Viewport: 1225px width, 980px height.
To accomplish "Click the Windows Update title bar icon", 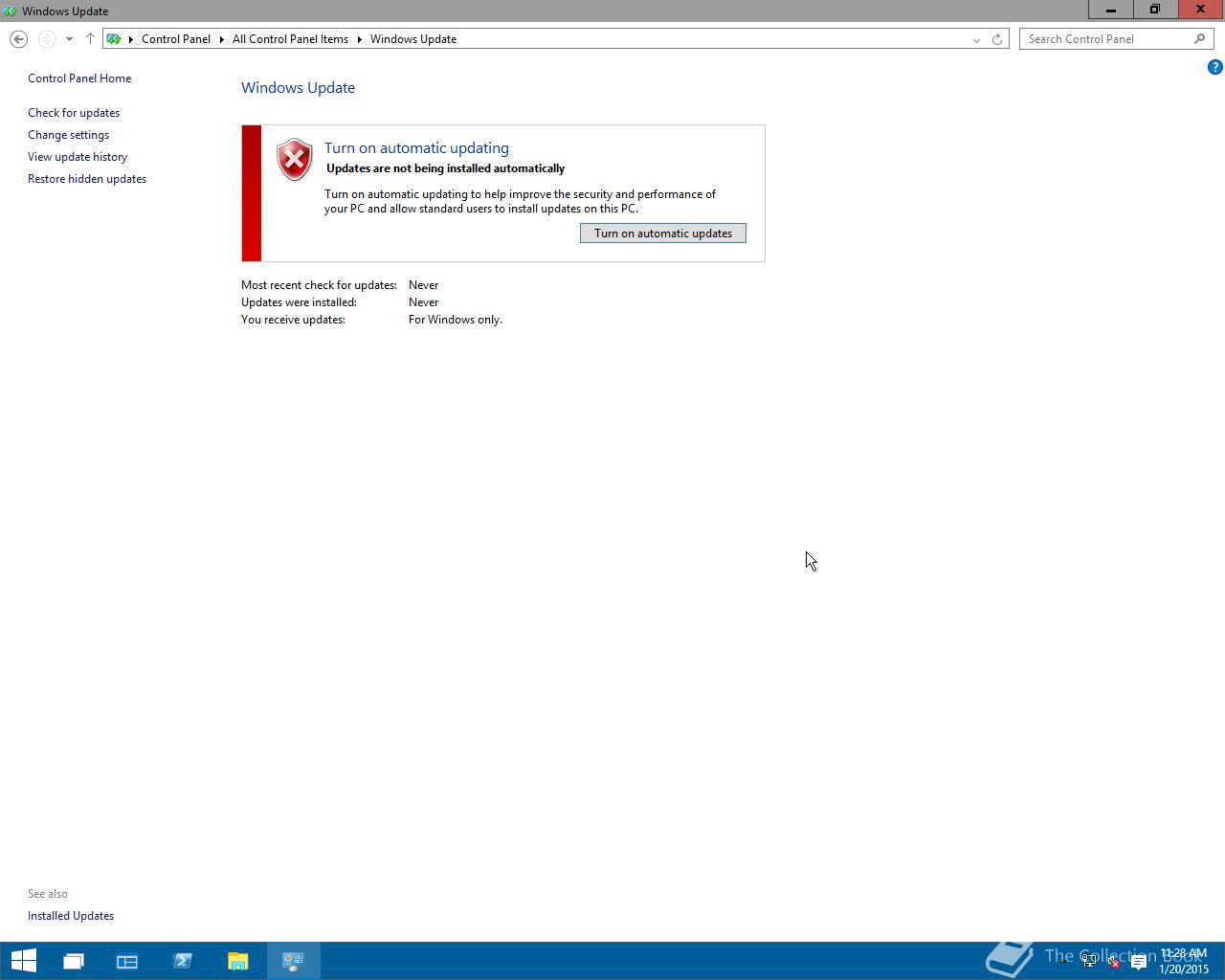I will click(x=10, y=11).
